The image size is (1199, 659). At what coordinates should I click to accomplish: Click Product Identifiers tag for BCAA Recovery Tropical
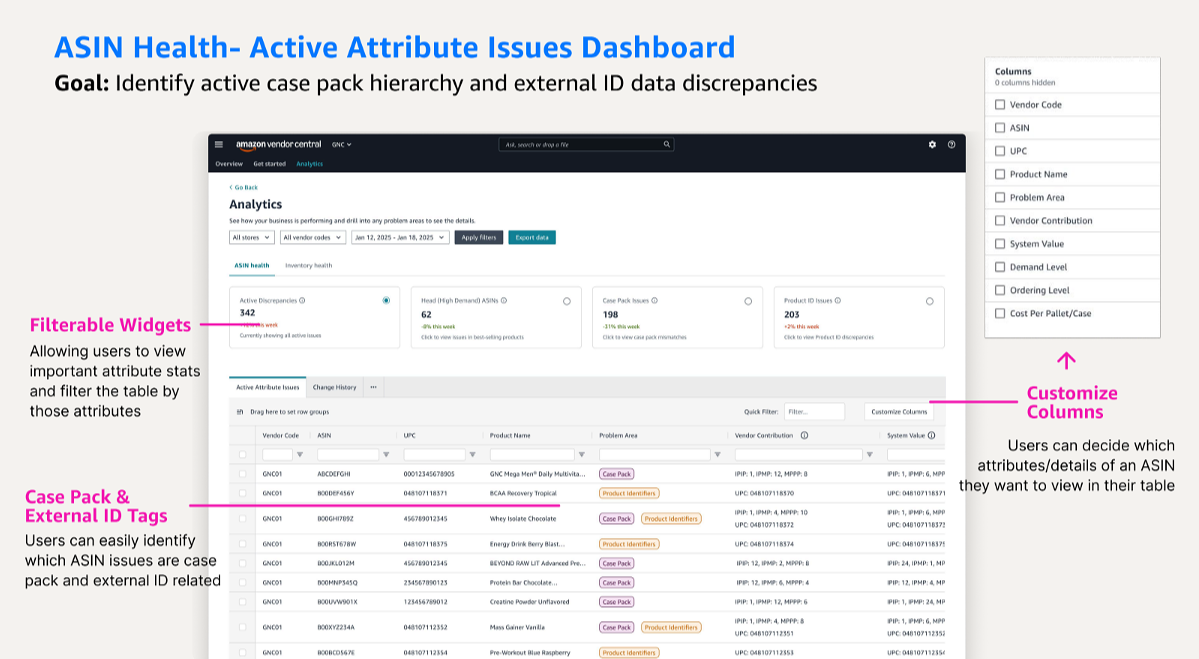(x=629, y=493)
